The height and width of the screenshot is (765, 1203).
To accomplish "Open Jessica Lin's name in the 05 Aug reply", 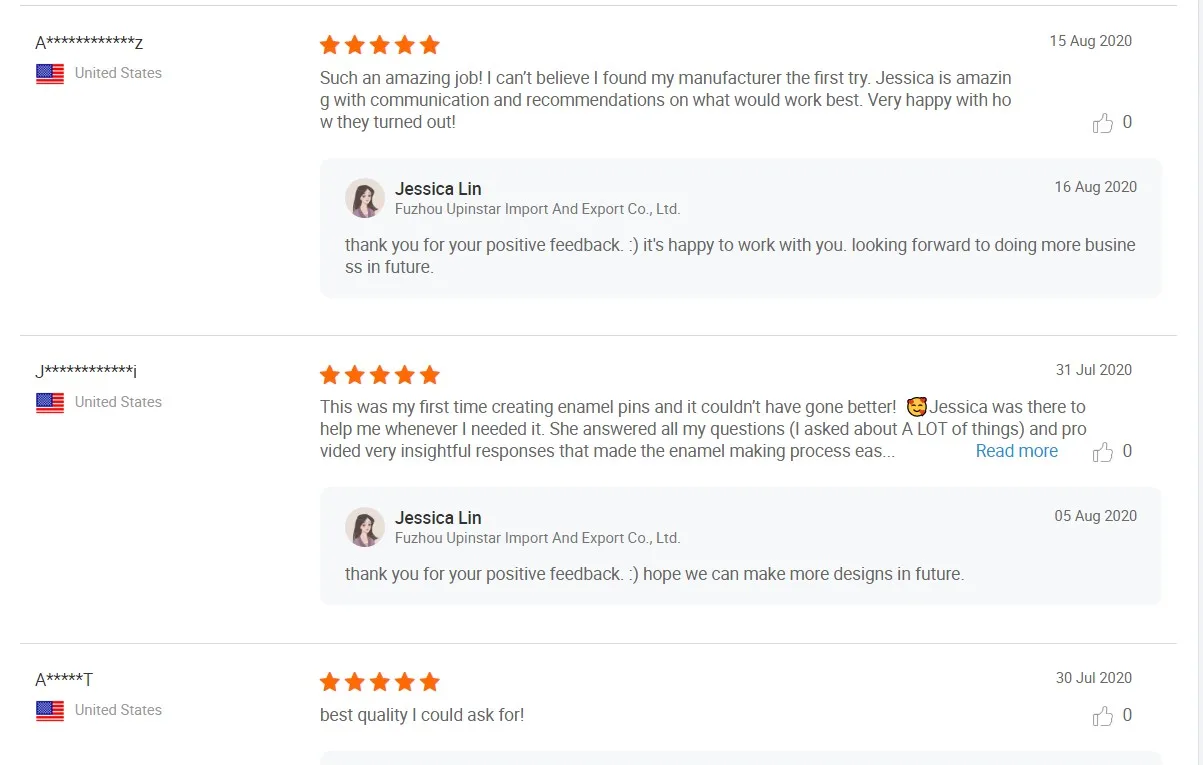I will [438, 518].
